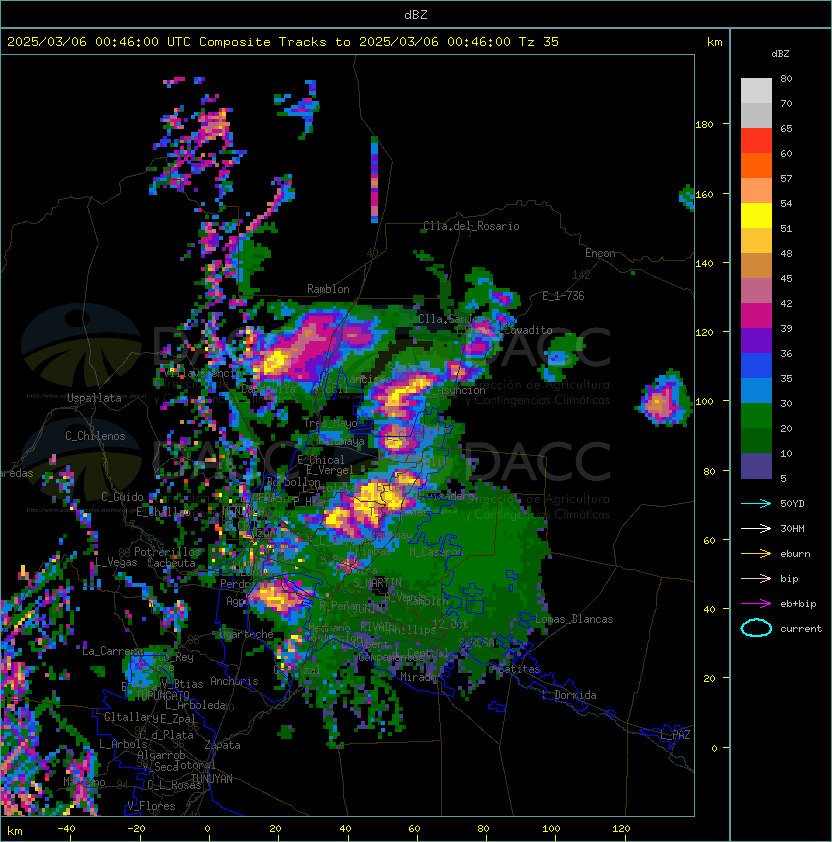Viewport: 832px width, 842px height.
Task: Click the 'L_PAZ' label at right edge
Action: pos(675,735)
